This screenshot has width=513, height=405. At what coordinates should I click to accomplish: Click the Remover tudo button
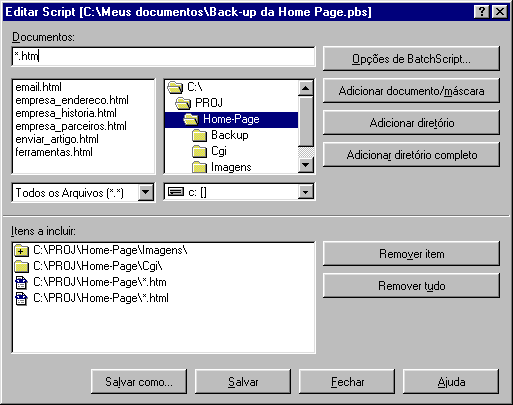tap(411, 286)
